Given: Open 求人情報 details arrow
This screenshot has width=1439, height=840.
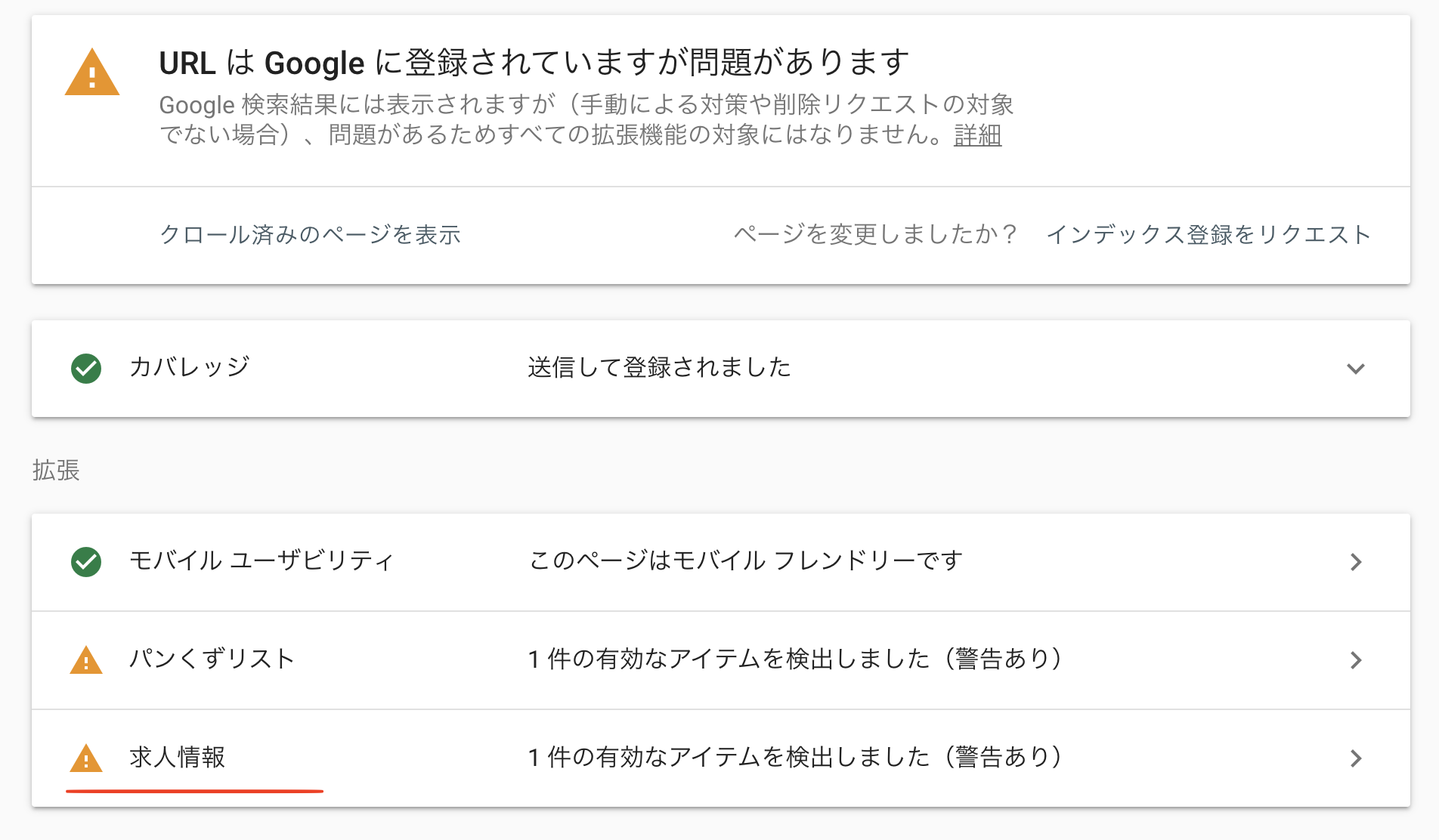Looking at the screenshot, I should click(x=1356, y=758).
